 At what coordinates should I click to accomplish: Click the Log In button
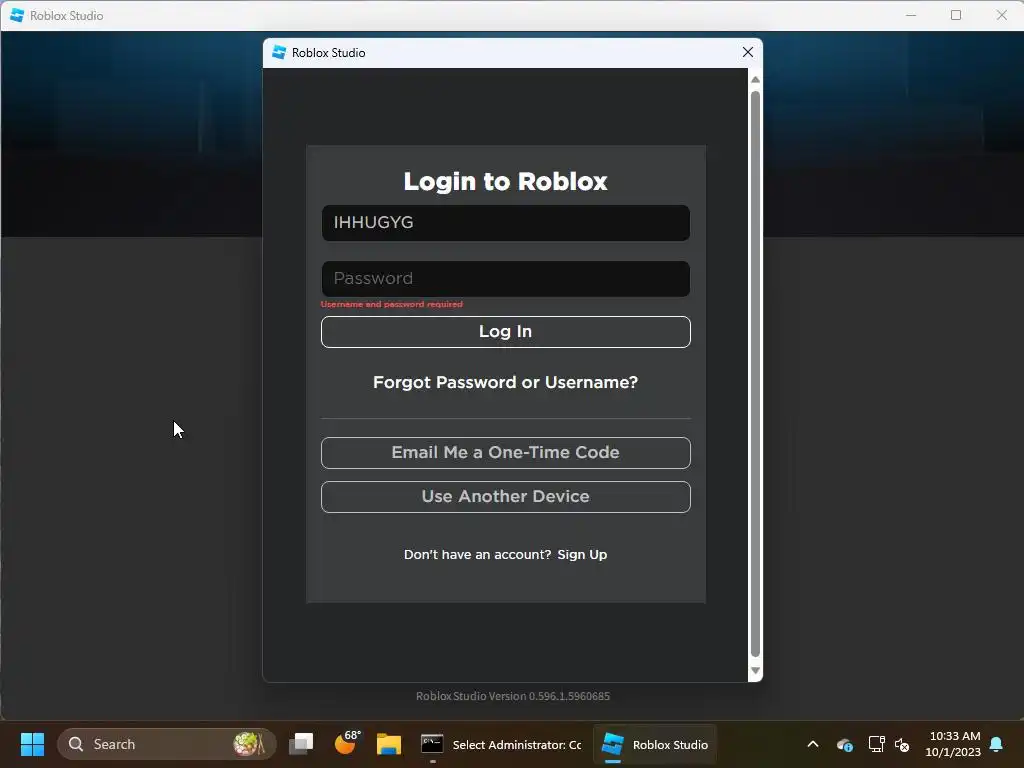505,332
